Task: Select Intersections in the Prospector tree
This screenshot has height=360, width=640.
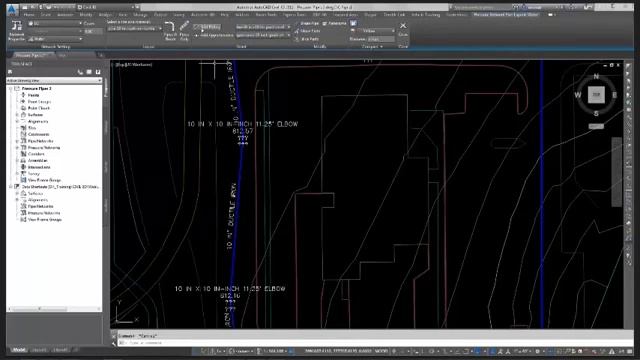Action: coord(39,167)
